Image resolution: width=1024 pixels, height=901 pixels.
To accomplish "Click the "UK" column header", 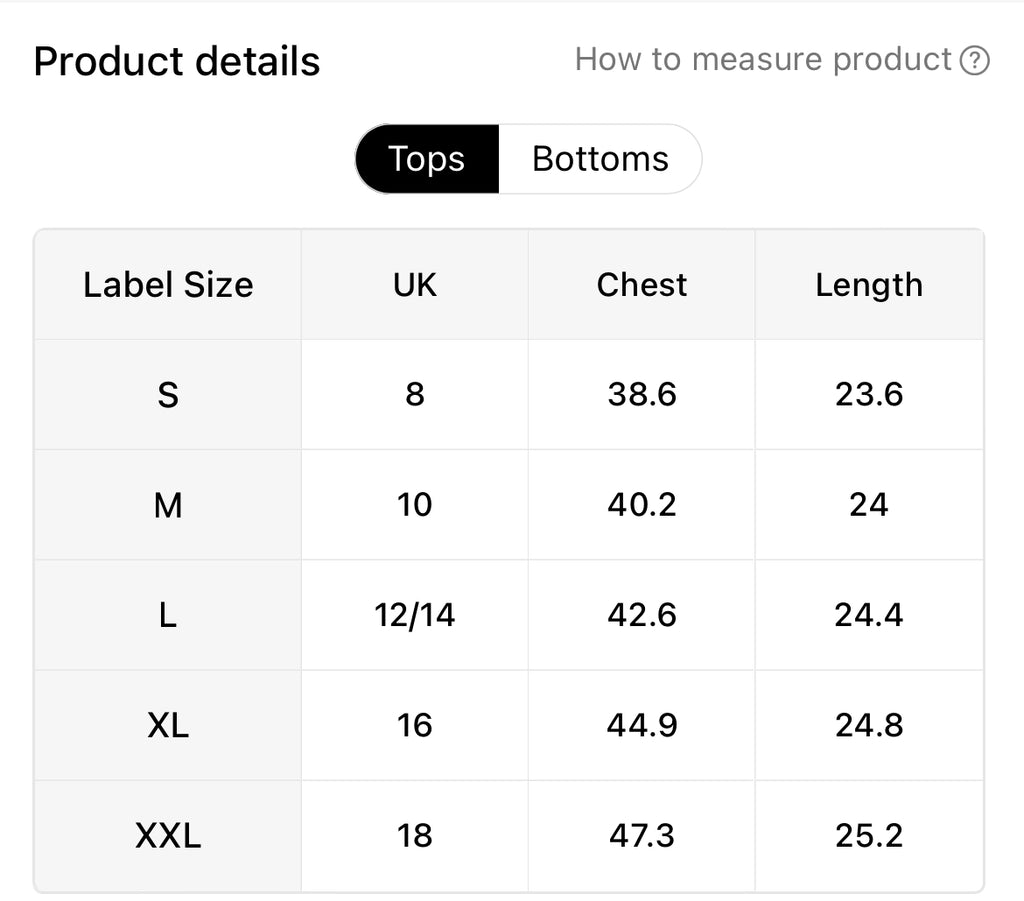I will (x=415, y=285).
